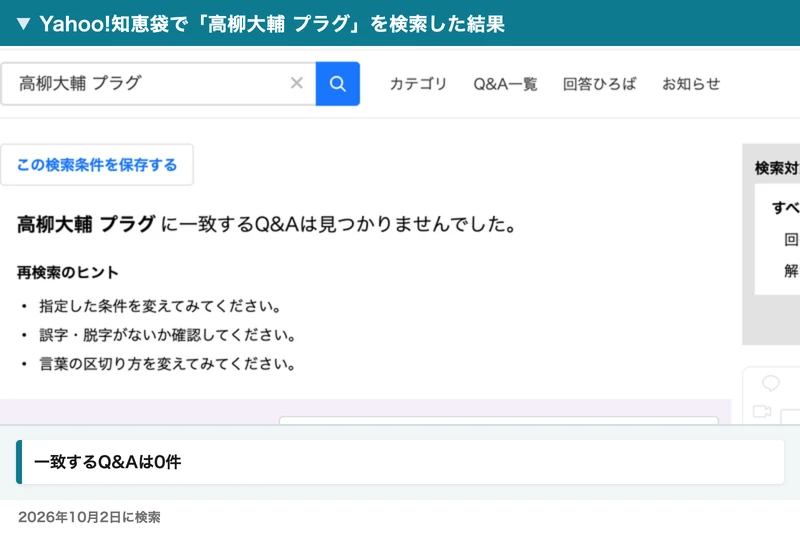The image size is (800, 538).
Task: Open the カテゴリ menu item
Action: 418,84
